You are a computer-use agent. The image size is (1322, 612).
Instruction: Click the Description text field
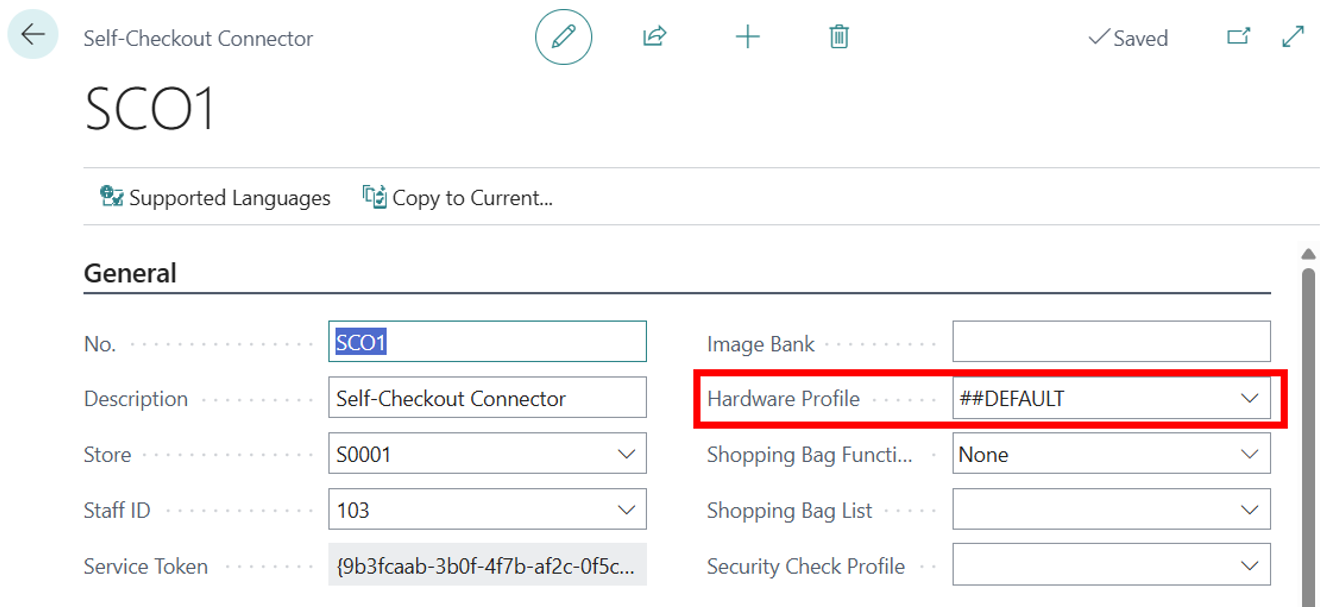pyautogui.click(x=487, y=398)
